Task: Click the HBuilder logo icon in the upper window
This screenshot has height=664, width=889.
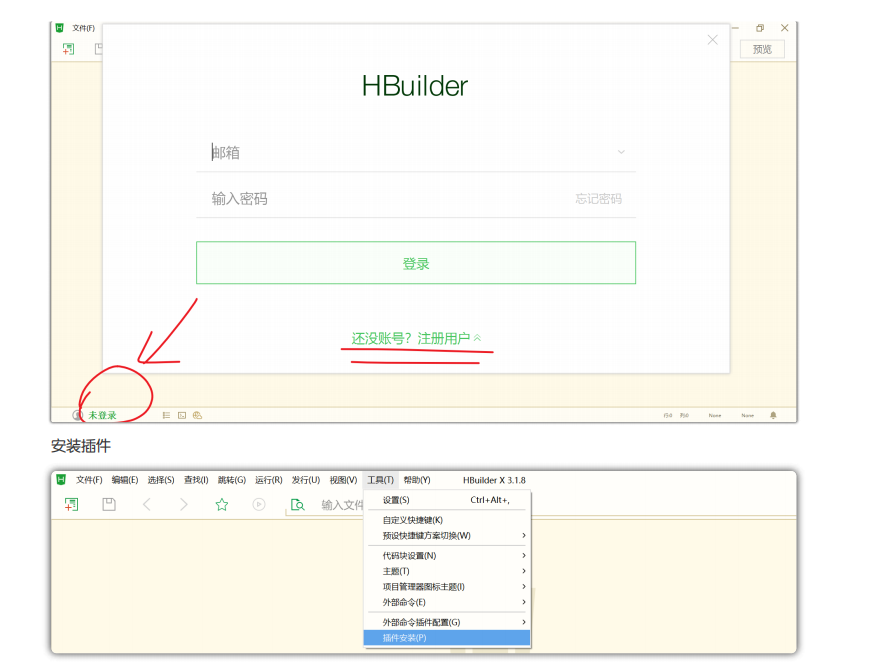Action: click(60, 27)
